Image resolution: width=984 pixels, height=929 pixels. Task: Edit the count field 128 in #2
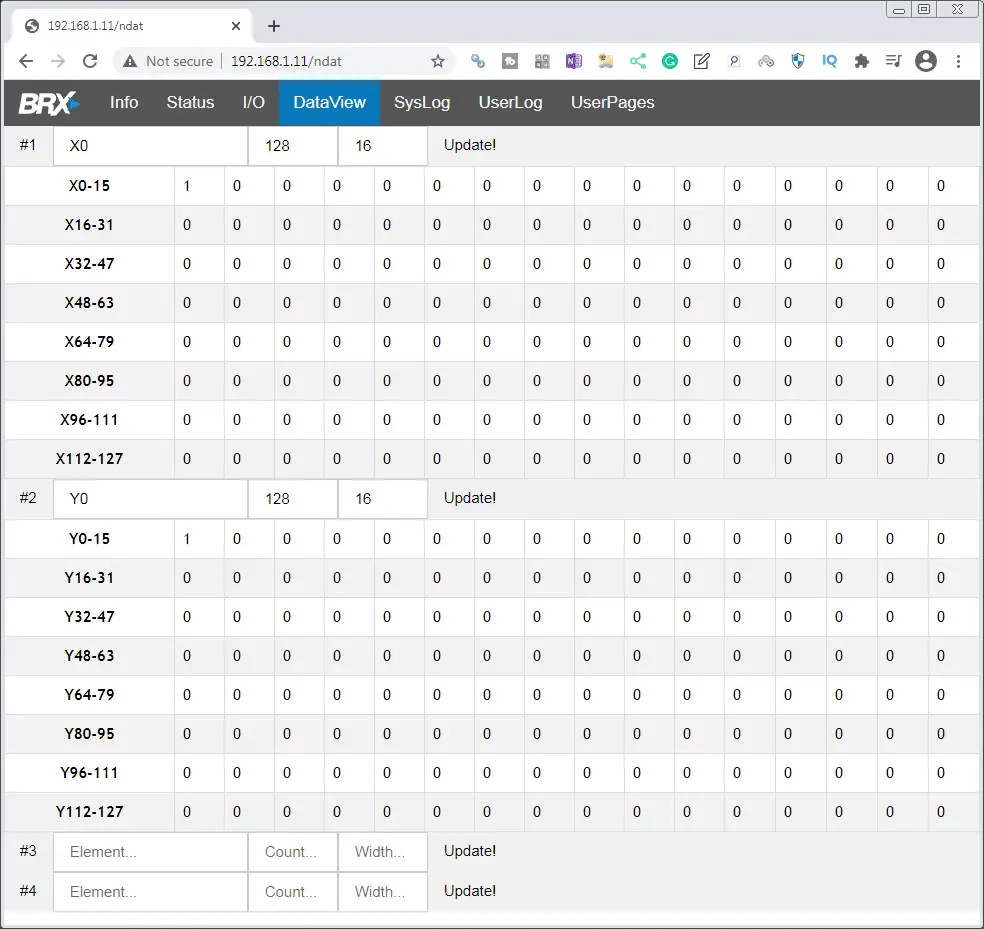coord(293,499)
